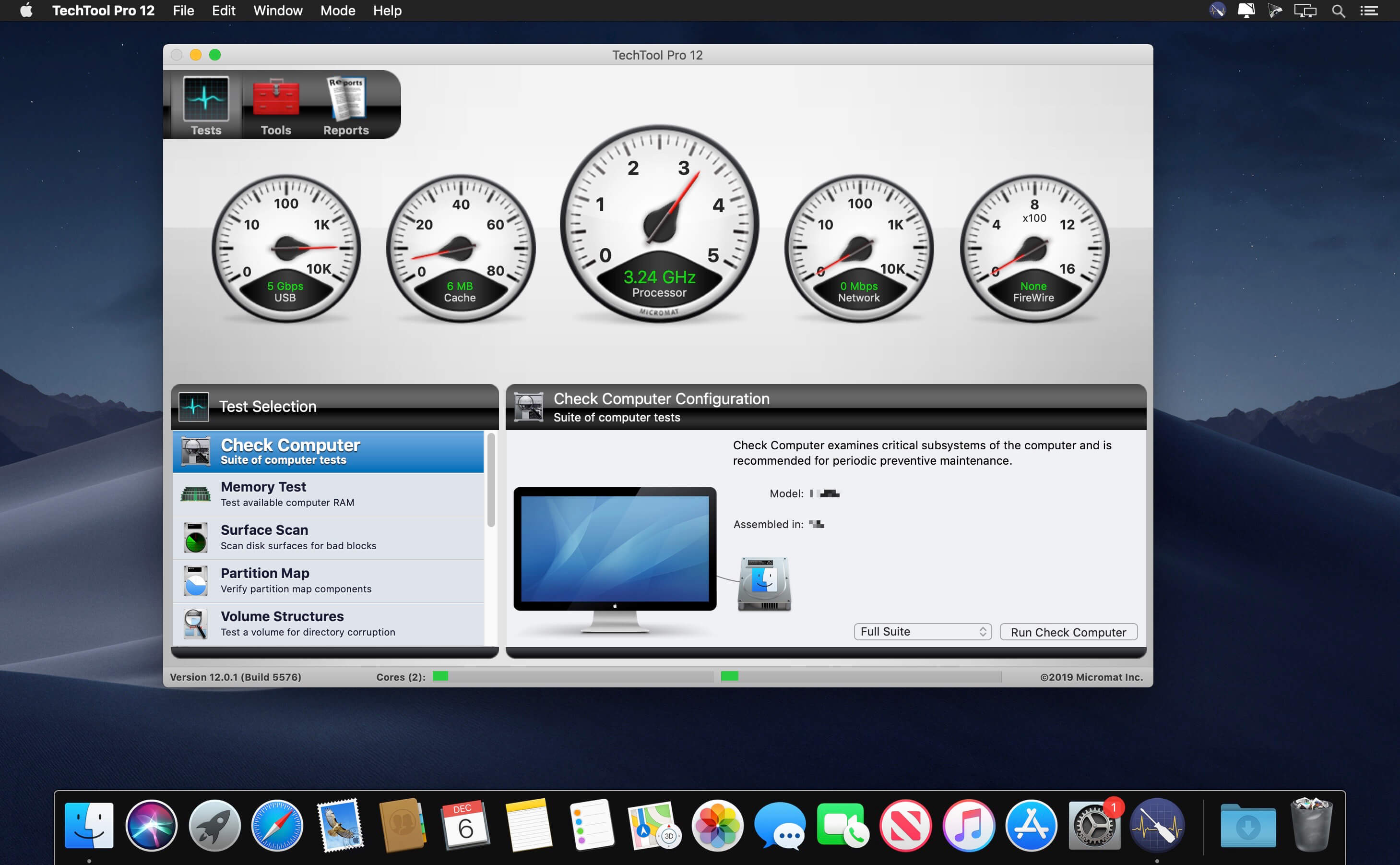Open the TechTool Pro 12 application menu
The width and height of the screenshot is (1400, 865).
click(104, 11)
